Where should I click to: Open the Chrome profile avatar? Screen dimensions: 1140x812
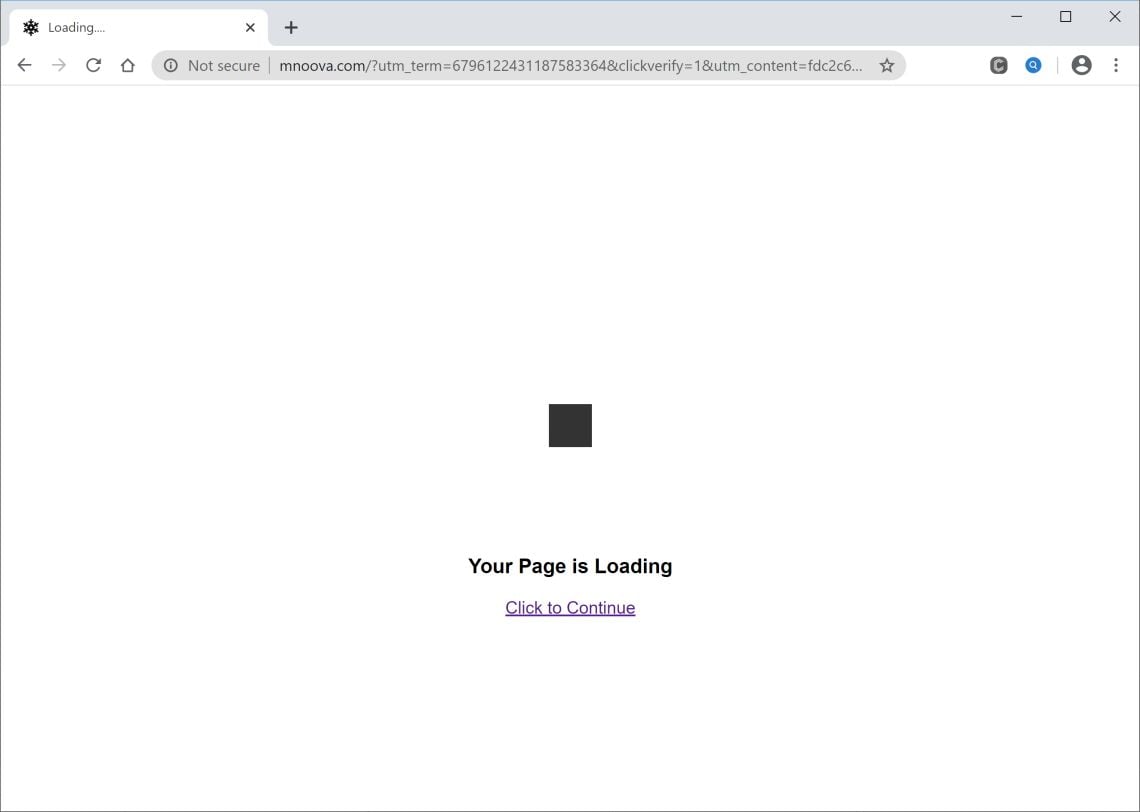pos(1082,64)
